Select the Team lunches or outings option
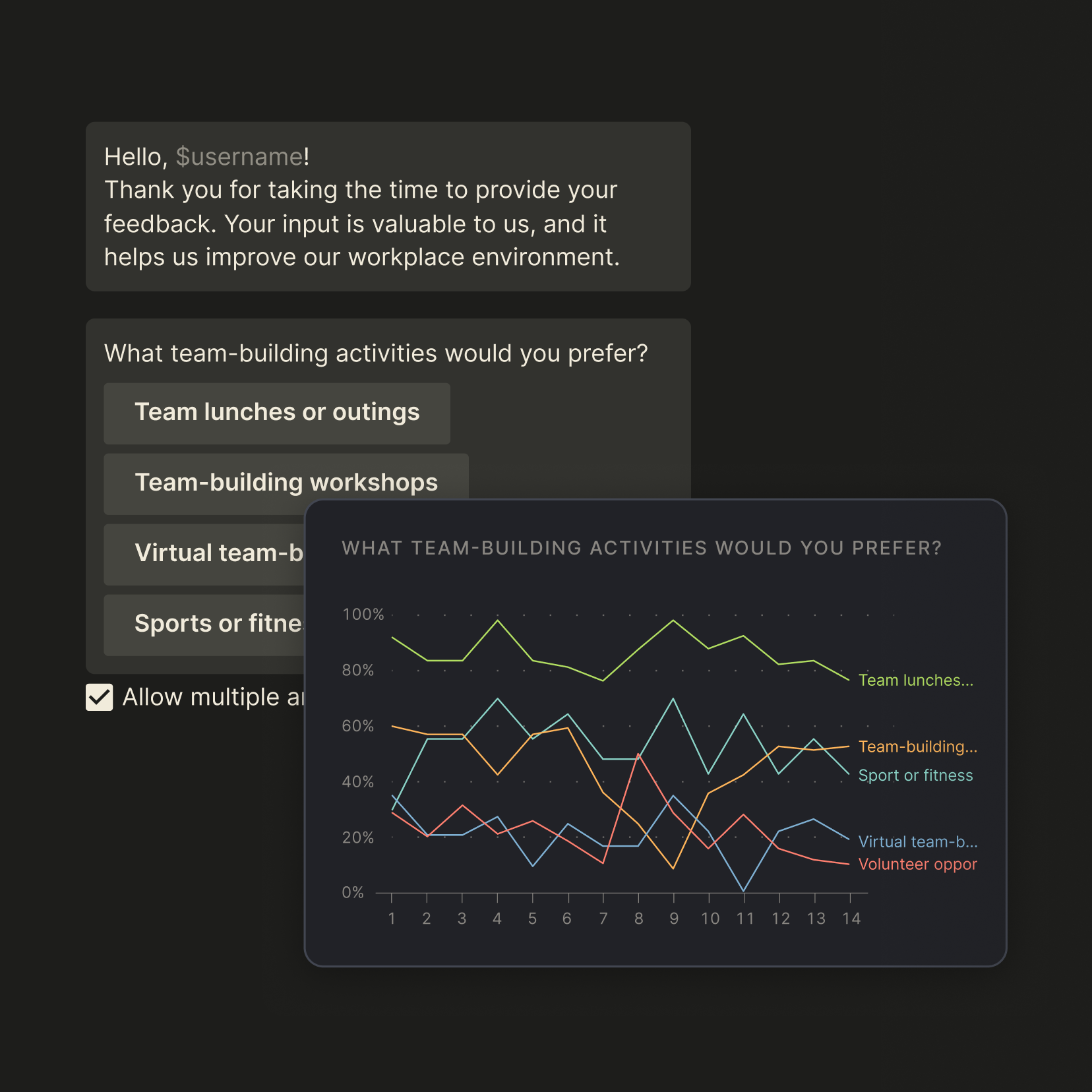 [x=277, y=413]
